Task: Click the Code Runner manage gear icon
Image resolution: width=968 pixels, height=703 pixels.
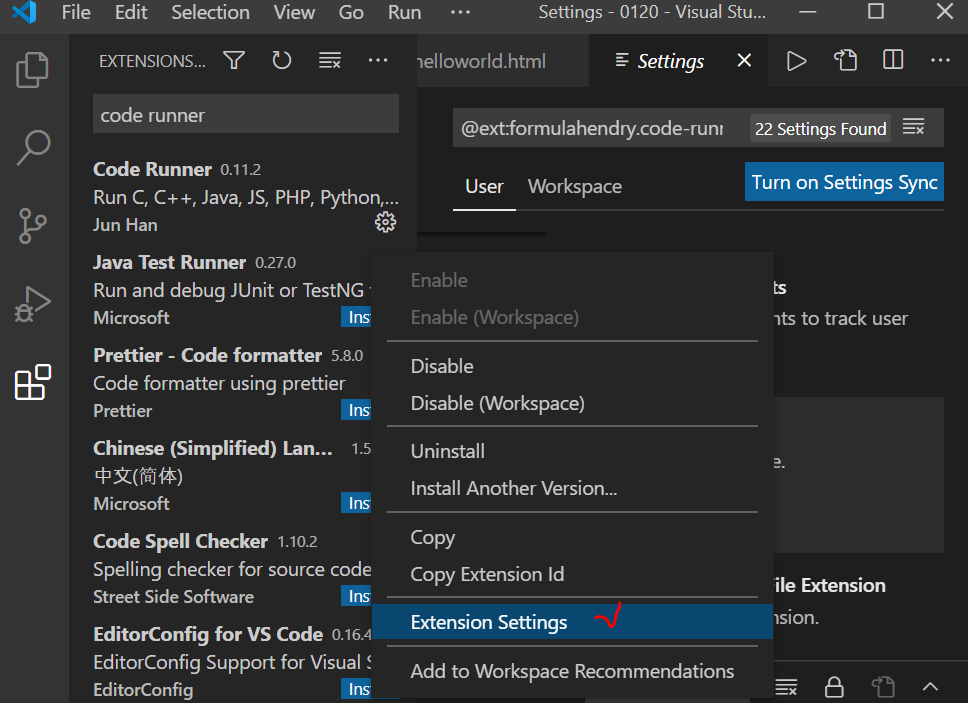Action: coord(385,222)
